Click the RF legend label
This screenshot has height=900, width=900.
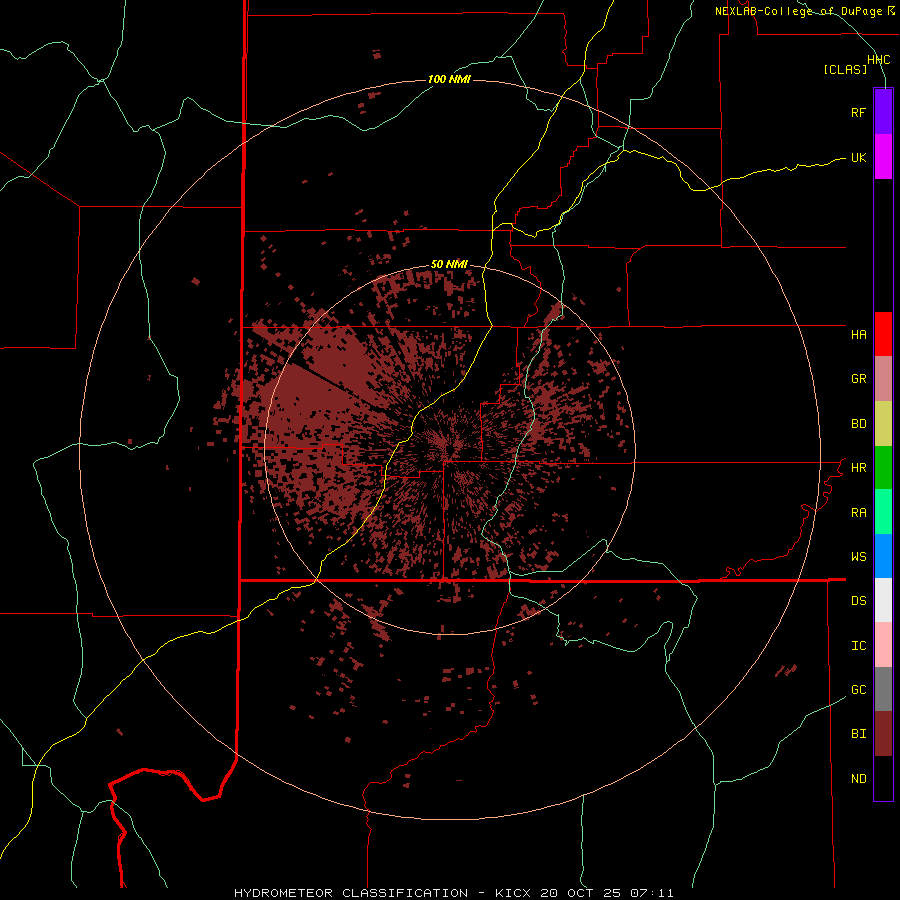858,112
